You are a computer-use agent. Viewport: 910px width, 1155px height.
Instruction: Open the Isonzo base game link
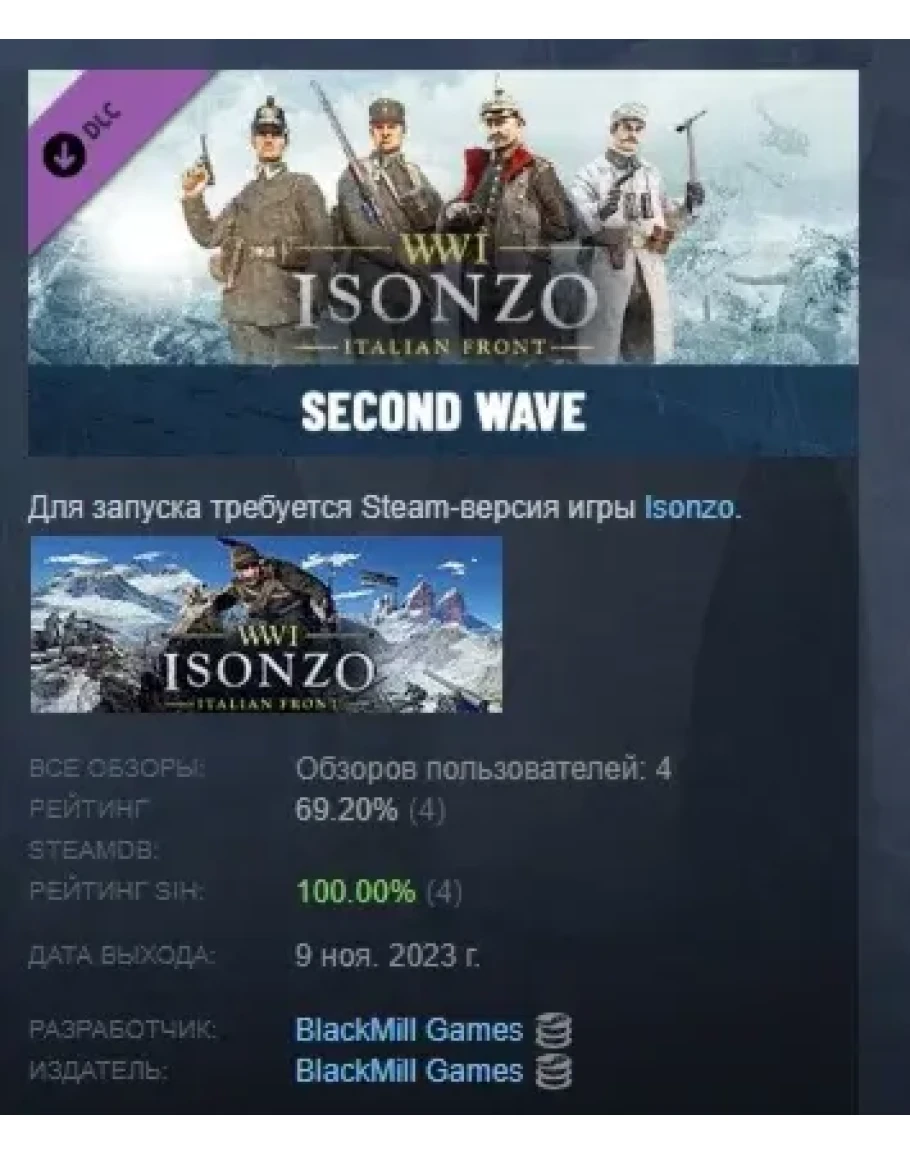point(689,508)
